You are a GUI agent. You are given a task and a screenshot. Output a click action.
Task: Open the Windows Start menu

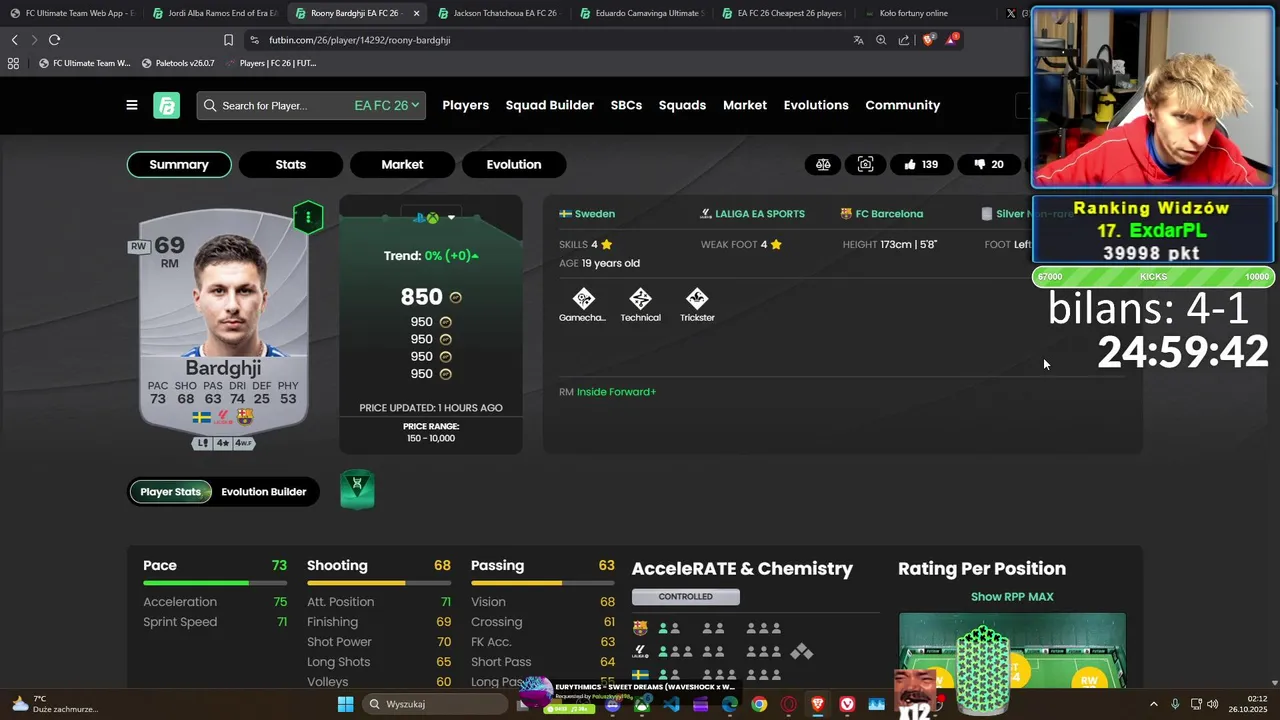[345, 704]
